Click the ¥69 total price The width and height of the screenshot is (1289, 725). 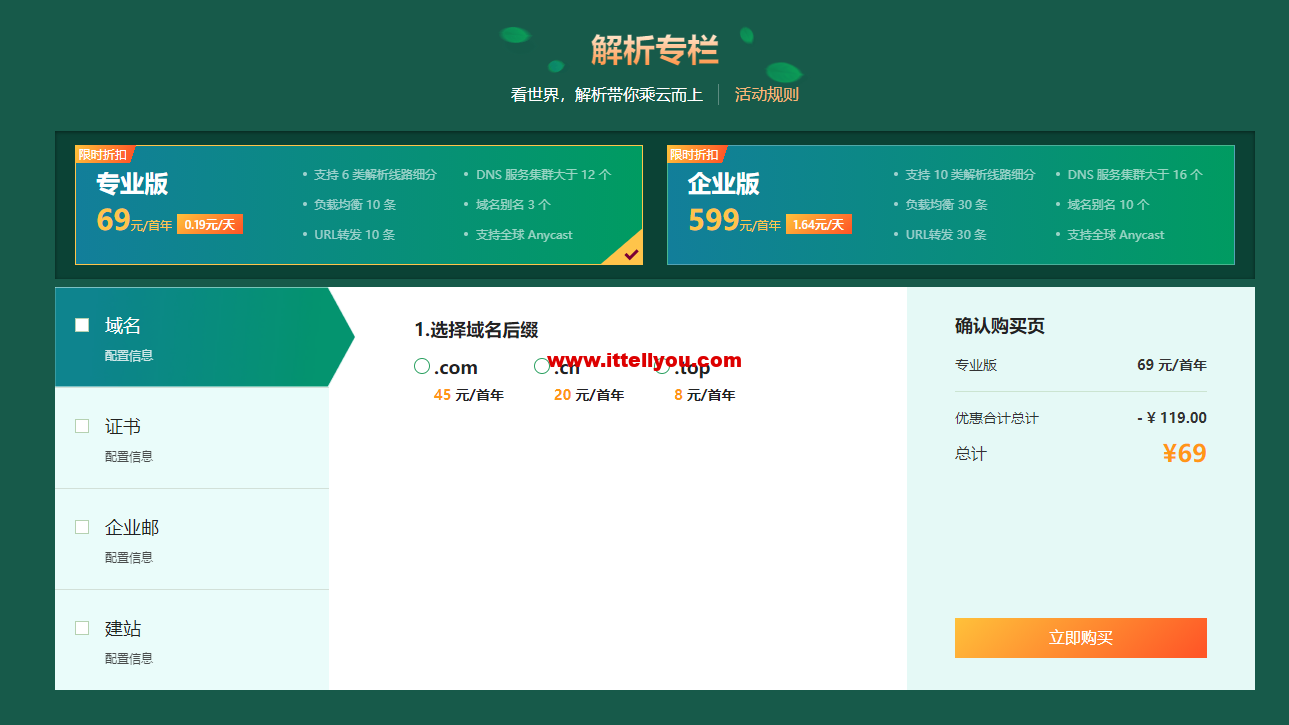[x=1184, y=453]
